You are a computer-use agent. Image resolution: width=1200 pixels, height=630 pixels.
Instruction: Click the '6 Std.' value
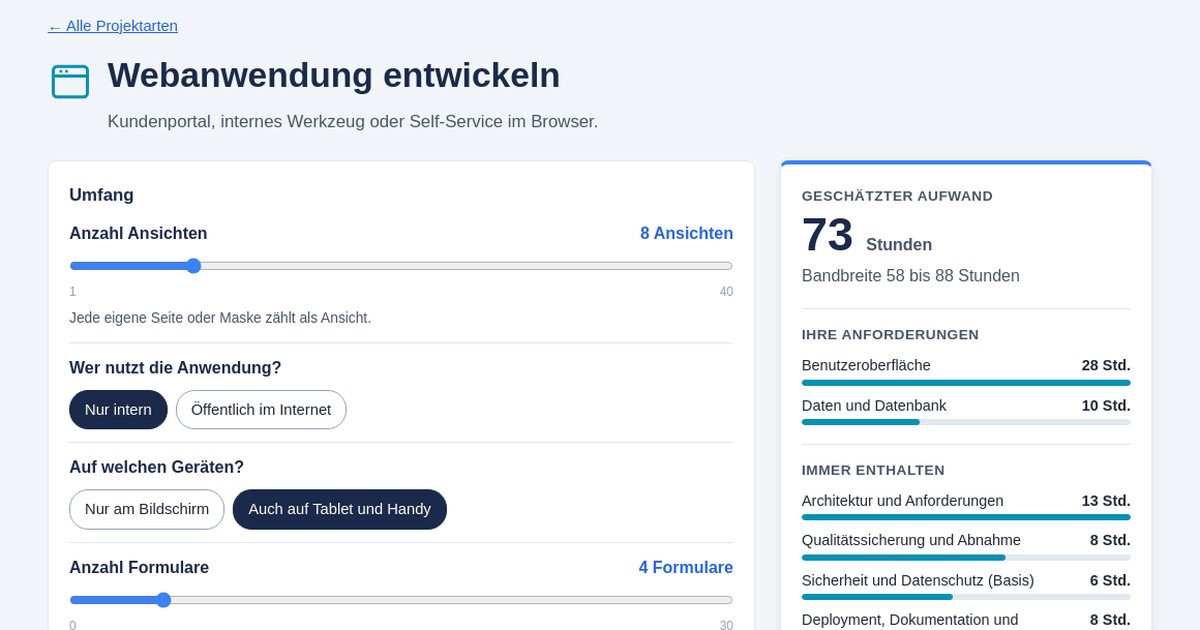1110,580
